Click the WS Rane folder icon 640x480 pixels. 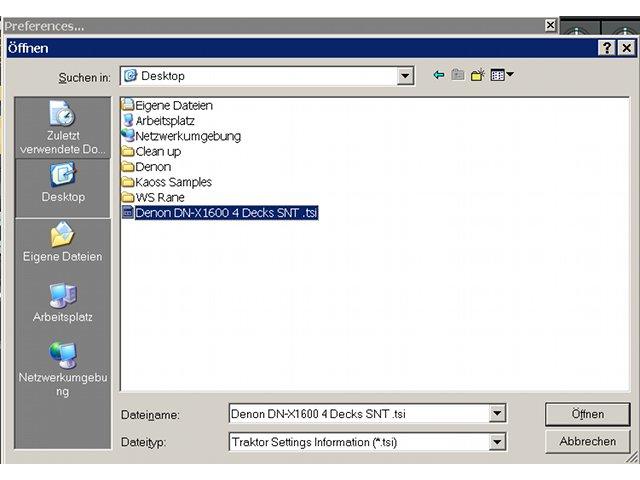[128, 198]
